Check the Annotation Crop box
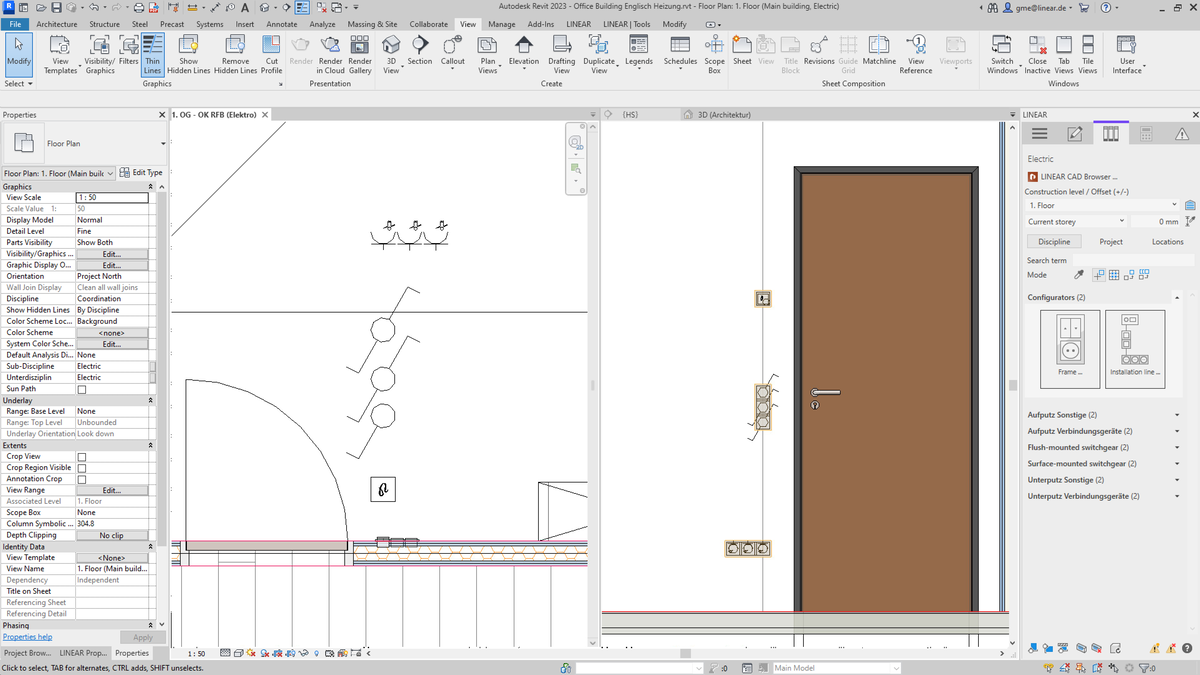Viewport: 1200px width, 675px height. 82,479
